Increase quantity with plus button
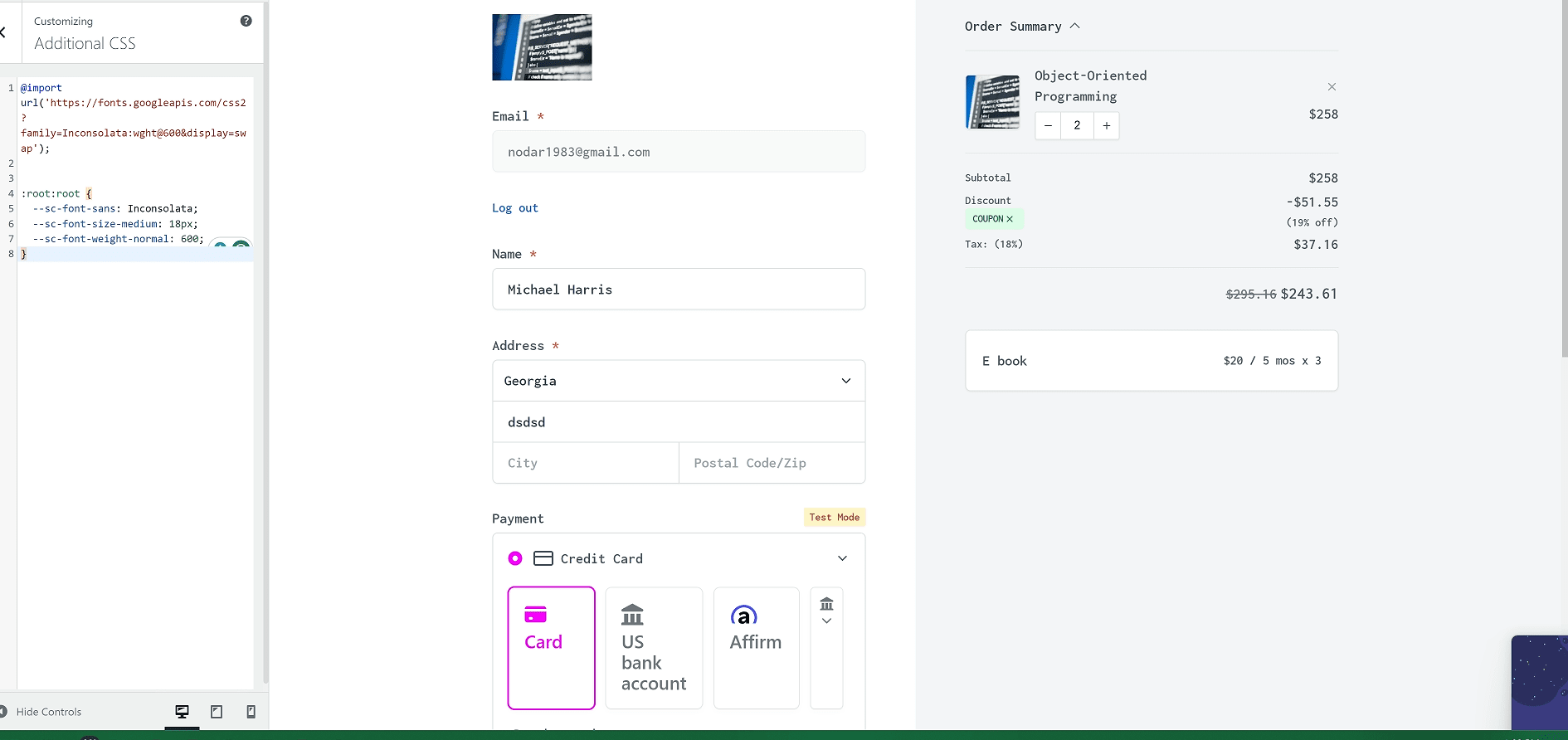This screenshot has width=1568, height=740. [x=1106, y=126]
